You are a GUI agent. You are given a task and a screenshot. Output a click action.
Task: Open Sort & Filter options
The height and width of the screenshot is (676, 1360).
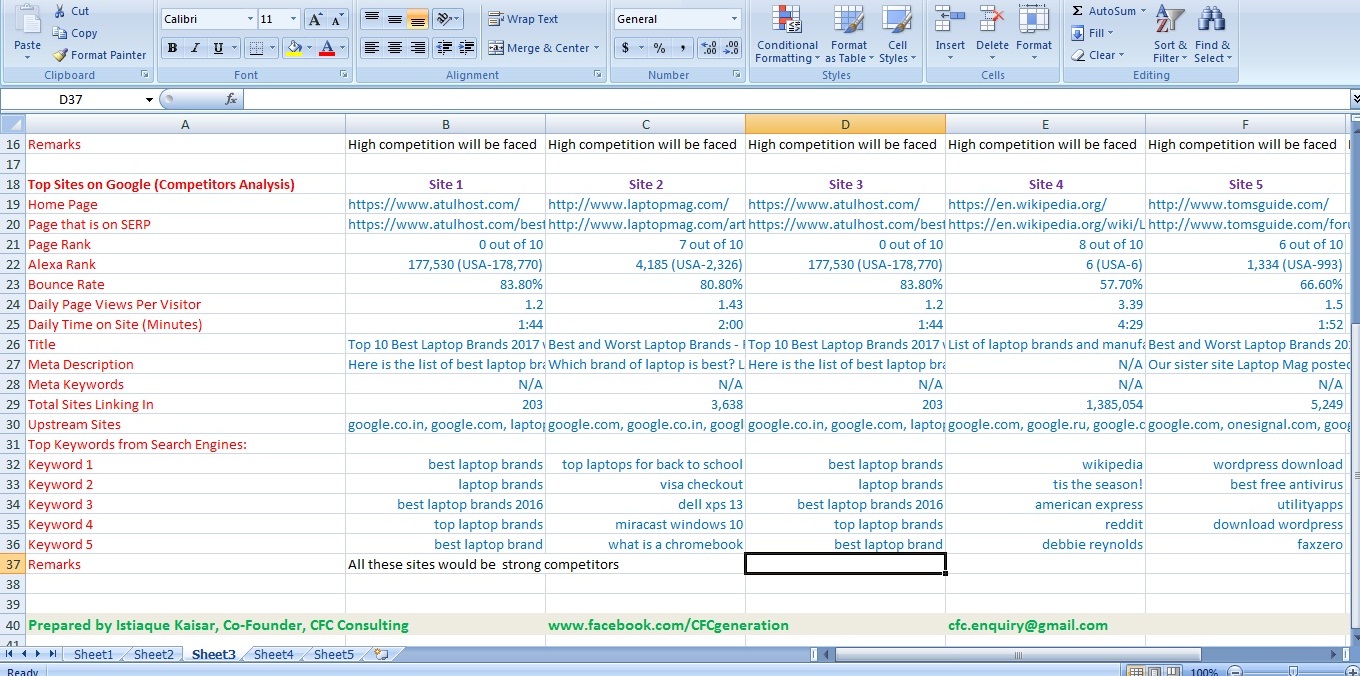[x=1168, y=36]
